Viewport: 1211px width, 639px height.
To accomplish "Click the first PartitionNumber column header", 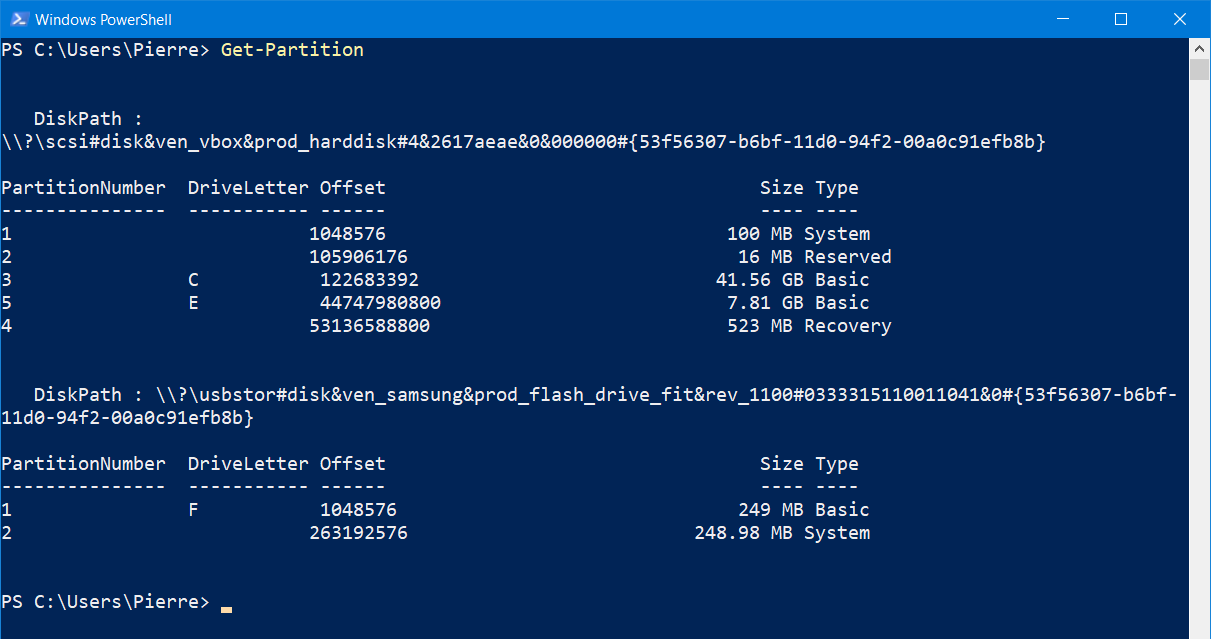I will [83, 188].
